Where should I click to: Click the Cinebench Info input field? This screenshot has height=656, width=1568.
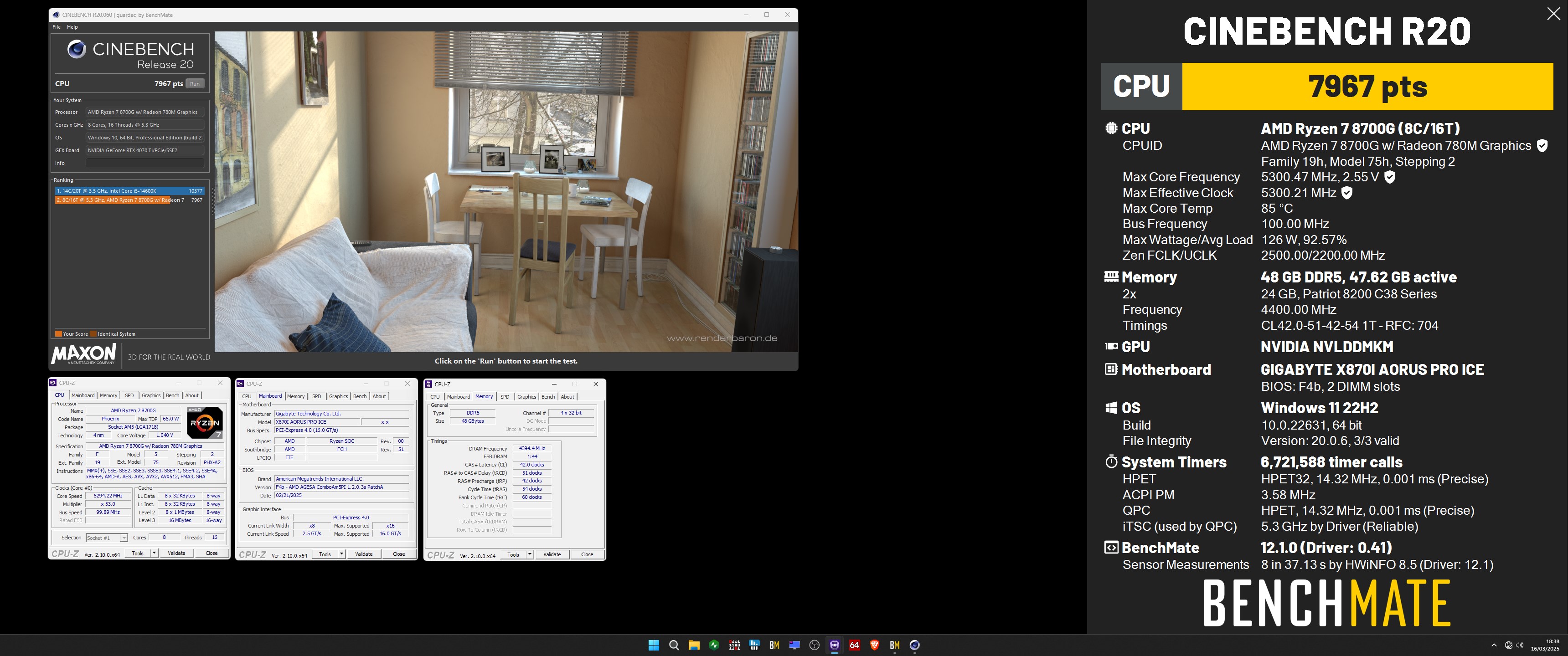[x=145, y=163]
